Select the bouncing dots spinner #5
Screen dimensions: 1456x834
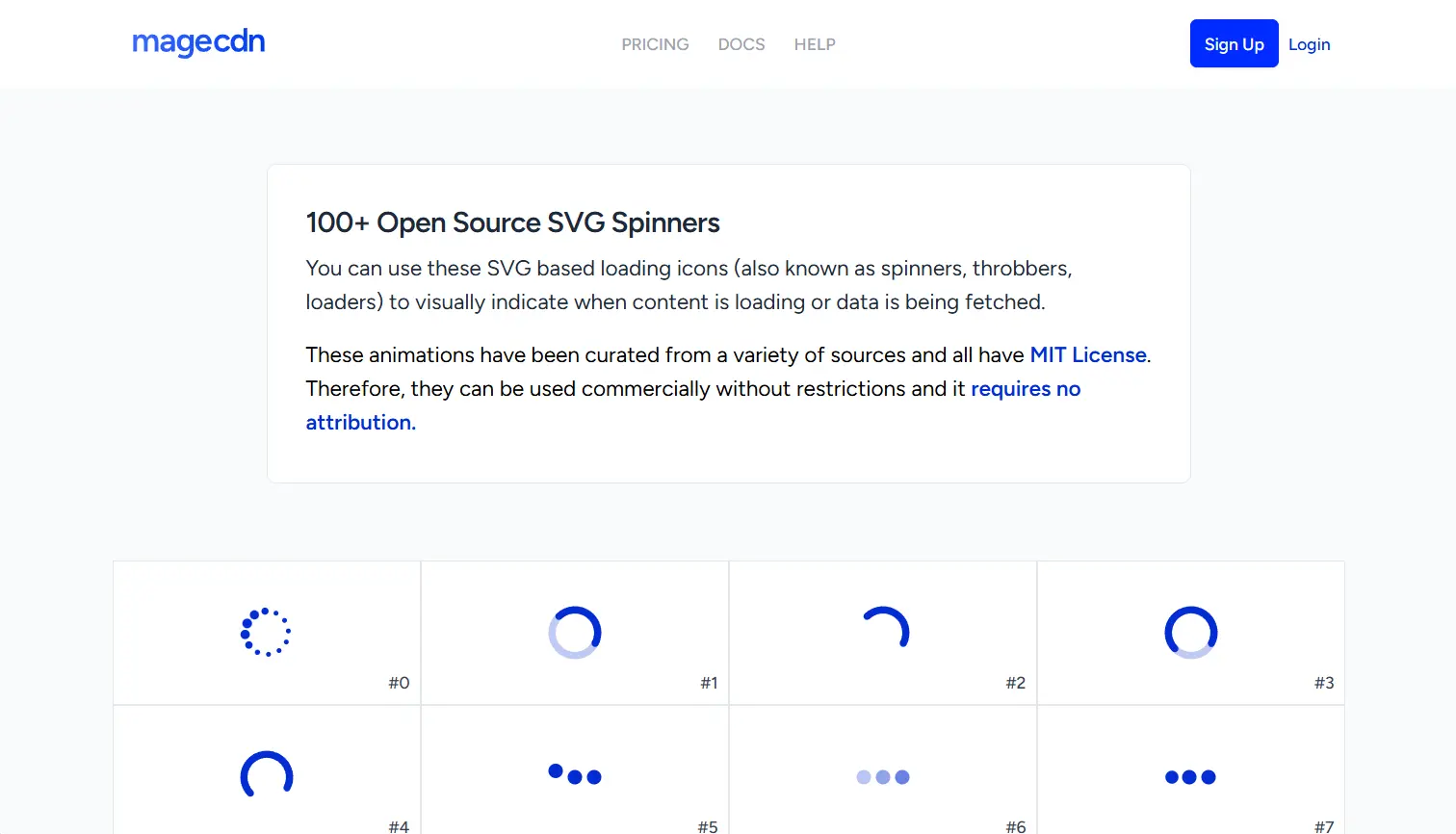tap(575, 775)
